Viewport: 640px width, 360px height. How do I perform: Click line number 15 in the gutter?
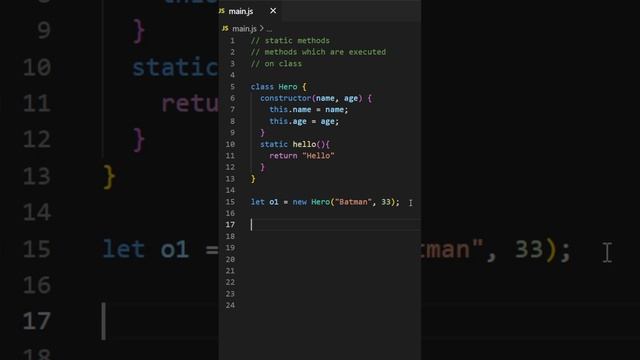click(x=230, y=202)
